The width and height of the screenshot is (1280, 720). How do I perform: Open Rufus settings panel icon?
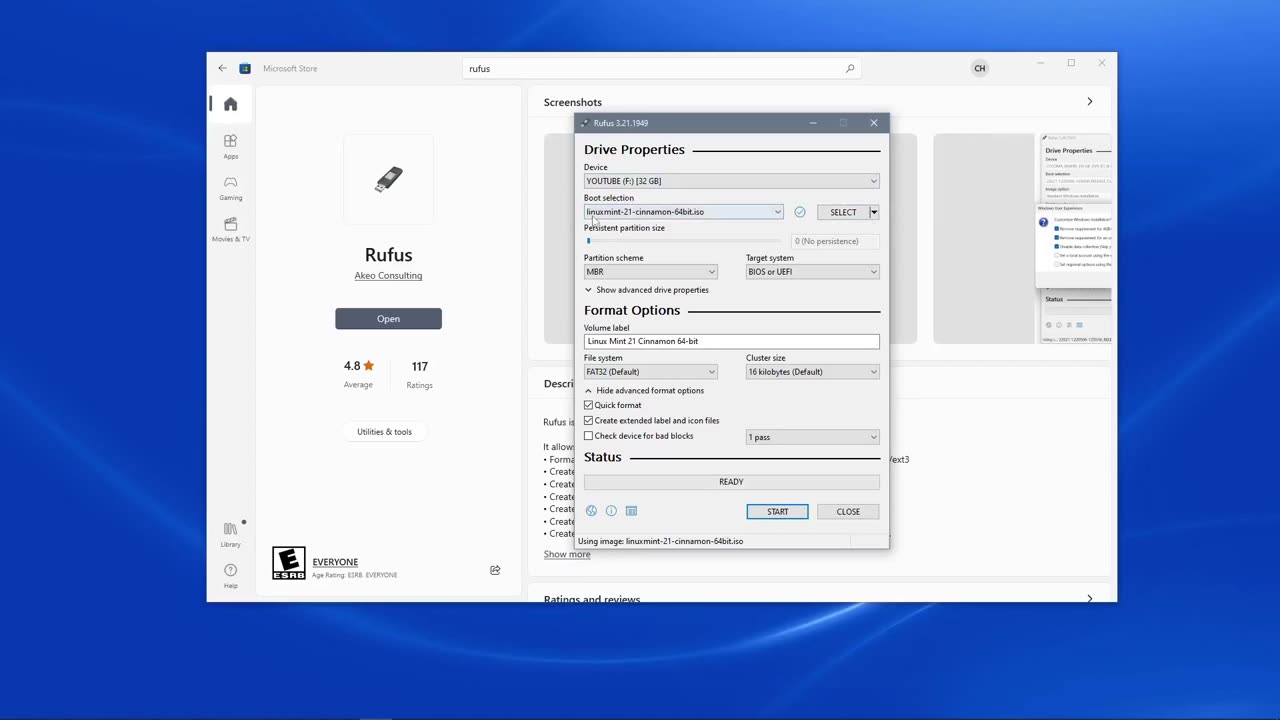pos(631,511)
